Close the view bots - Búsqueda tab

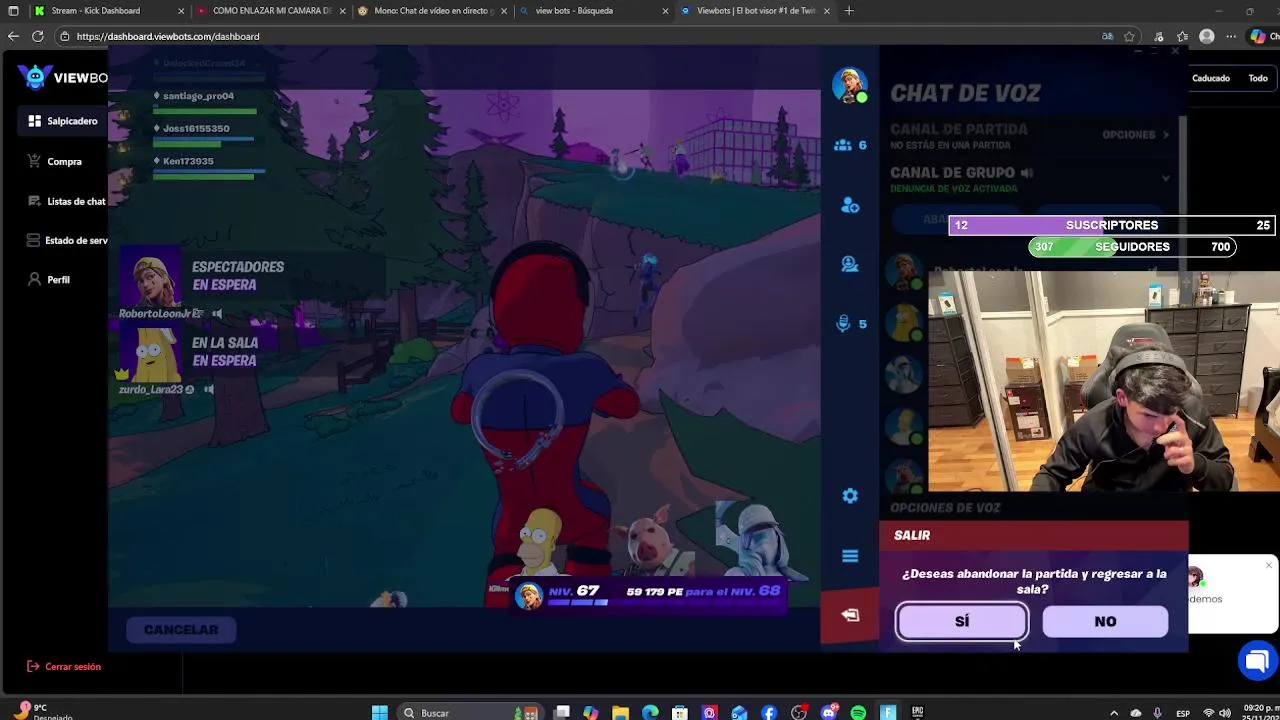665,11
